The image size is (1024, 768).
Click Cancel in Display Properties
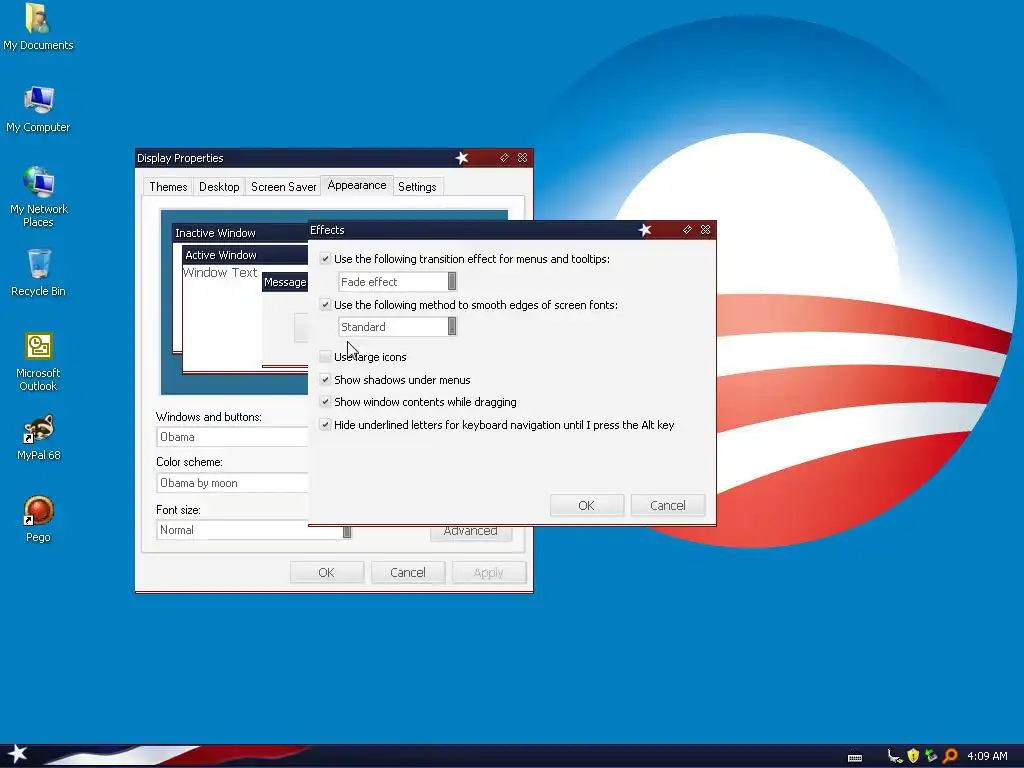click(x=408, y=573)
